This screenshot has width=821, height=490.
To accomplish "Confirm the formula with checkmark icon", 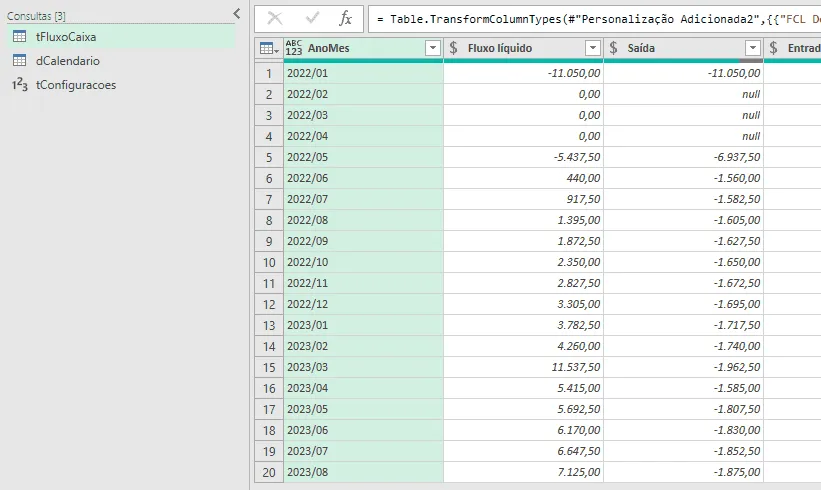I will click(313, 19).
